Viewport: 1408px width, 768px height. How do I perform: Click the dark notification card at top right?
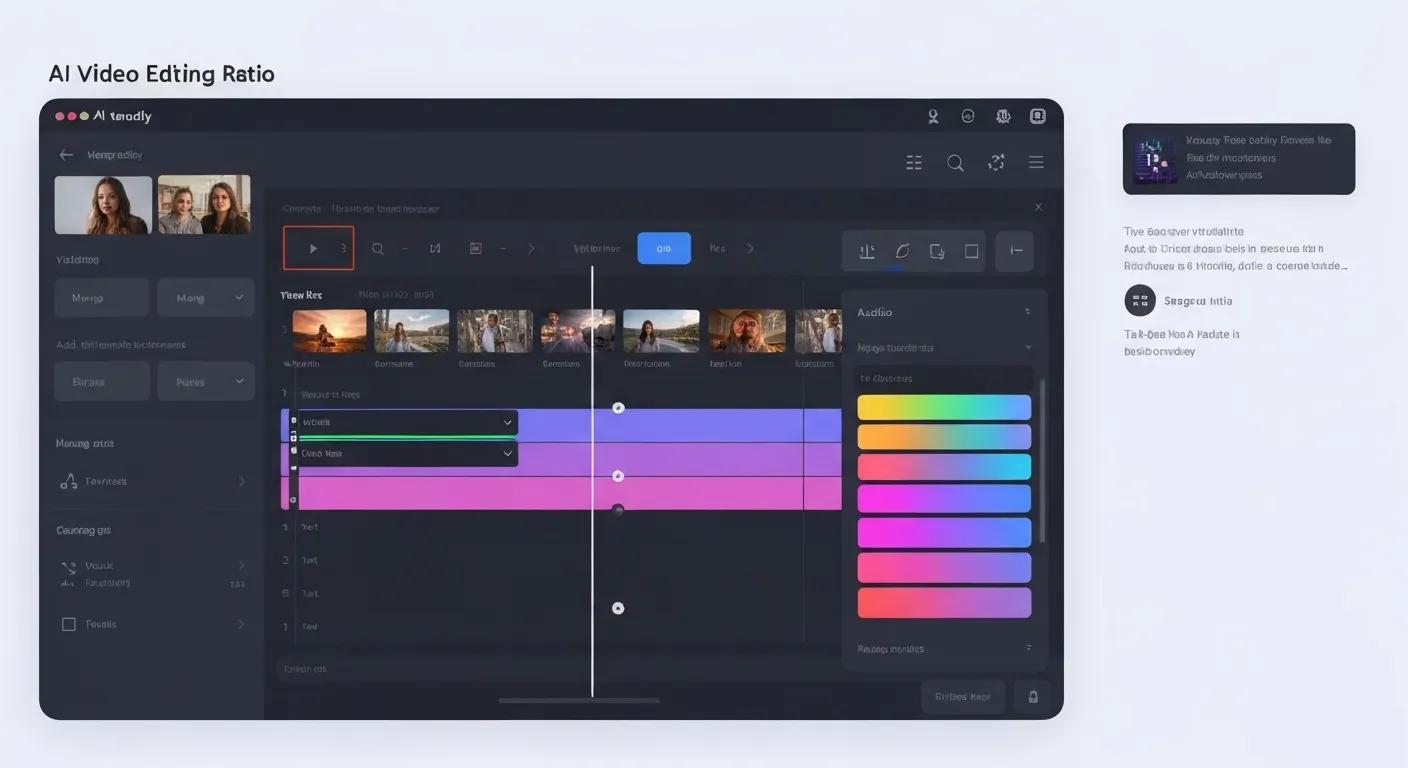point(1239,159)
